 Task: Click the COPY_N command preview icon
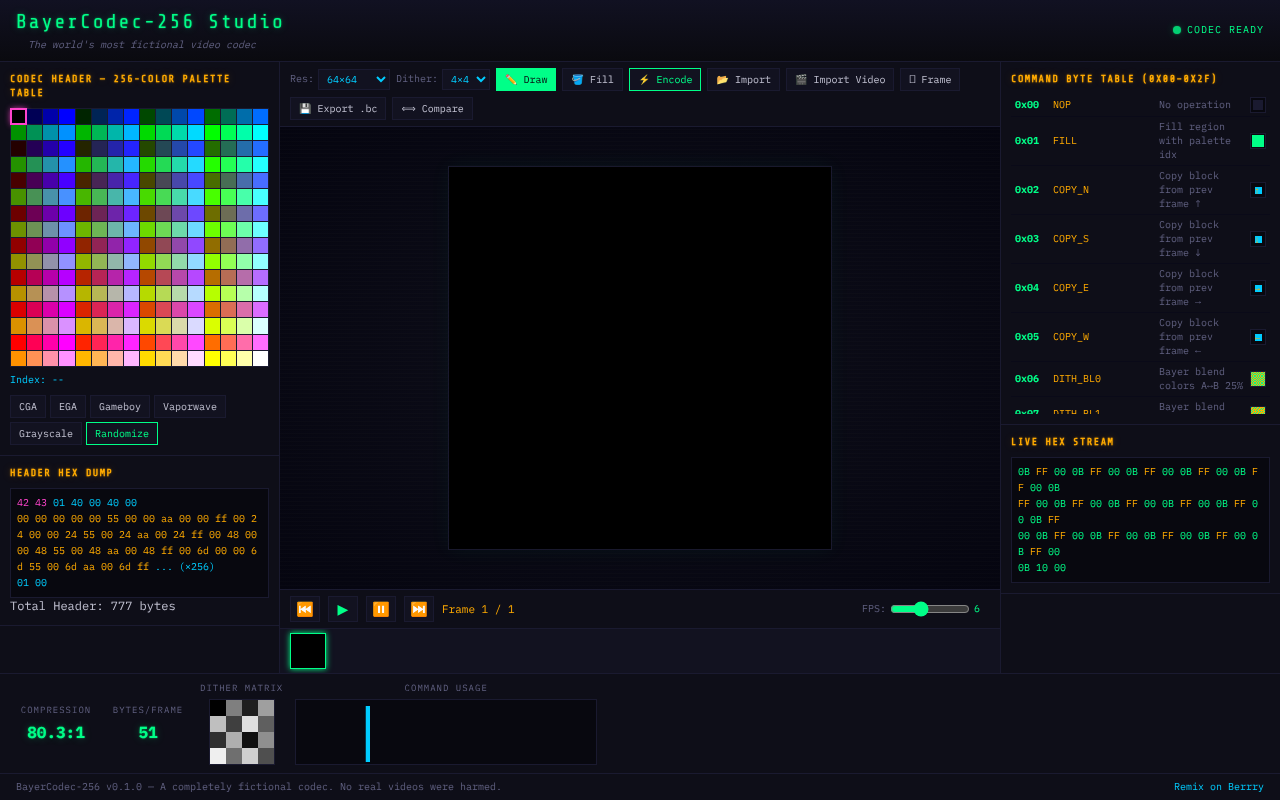(x=1258, y=190)
